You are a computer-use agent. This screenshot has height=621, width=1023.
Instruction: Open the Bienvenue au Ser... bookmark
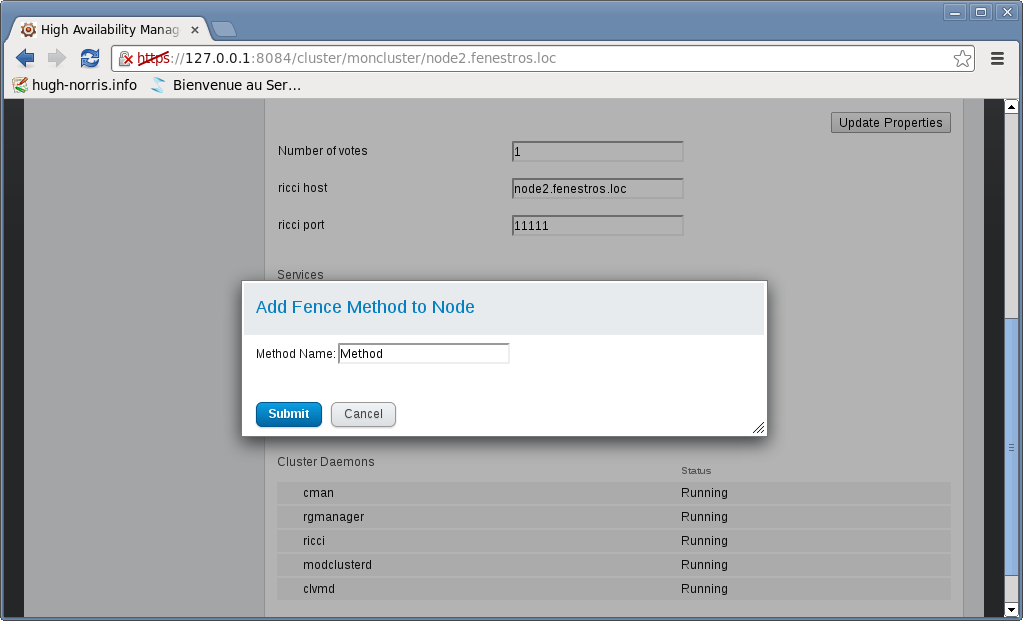226,85
